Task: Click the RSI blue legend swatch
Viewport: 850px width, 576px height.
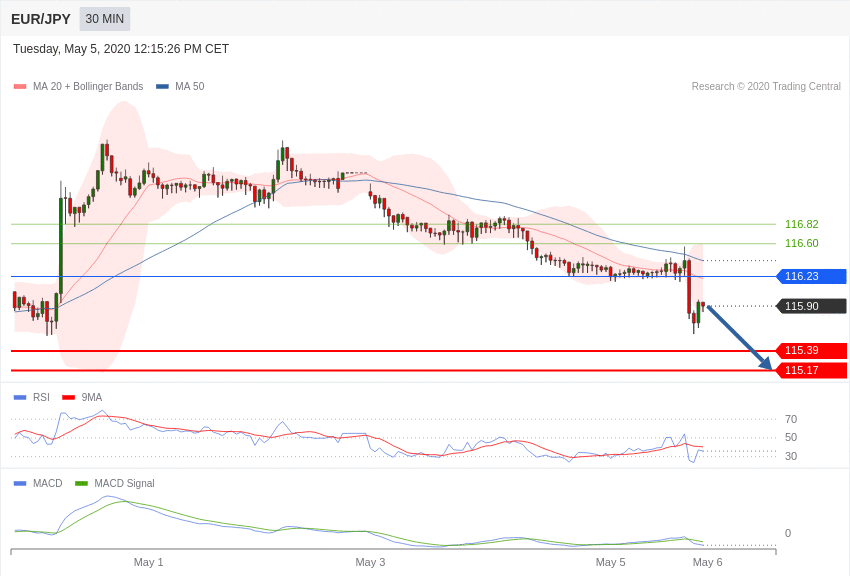Action: (x=20, y=398)
